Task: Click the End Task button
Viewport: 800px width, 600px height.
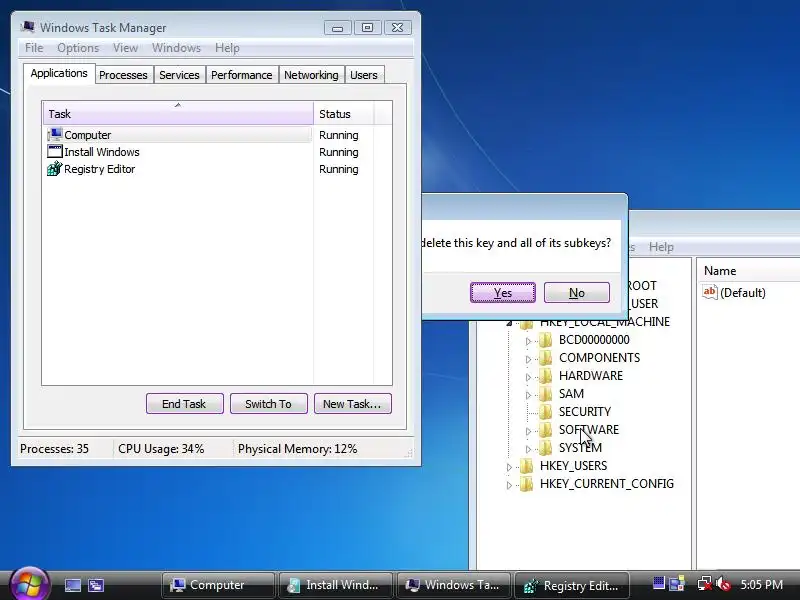Action: [x=184, y=404]
